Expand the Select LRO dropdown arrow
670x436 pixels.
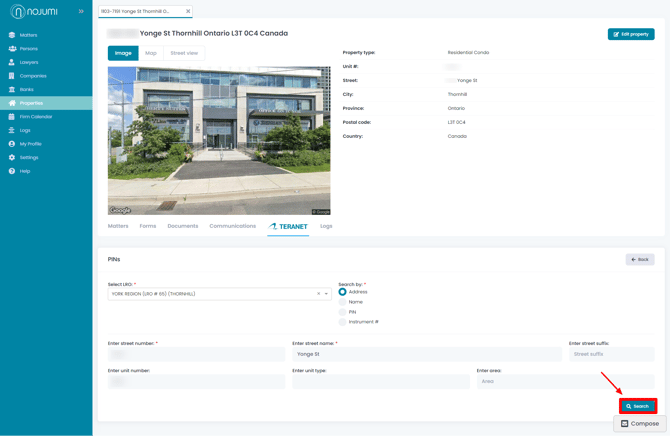pyautogui.click(x=326, y=294)
